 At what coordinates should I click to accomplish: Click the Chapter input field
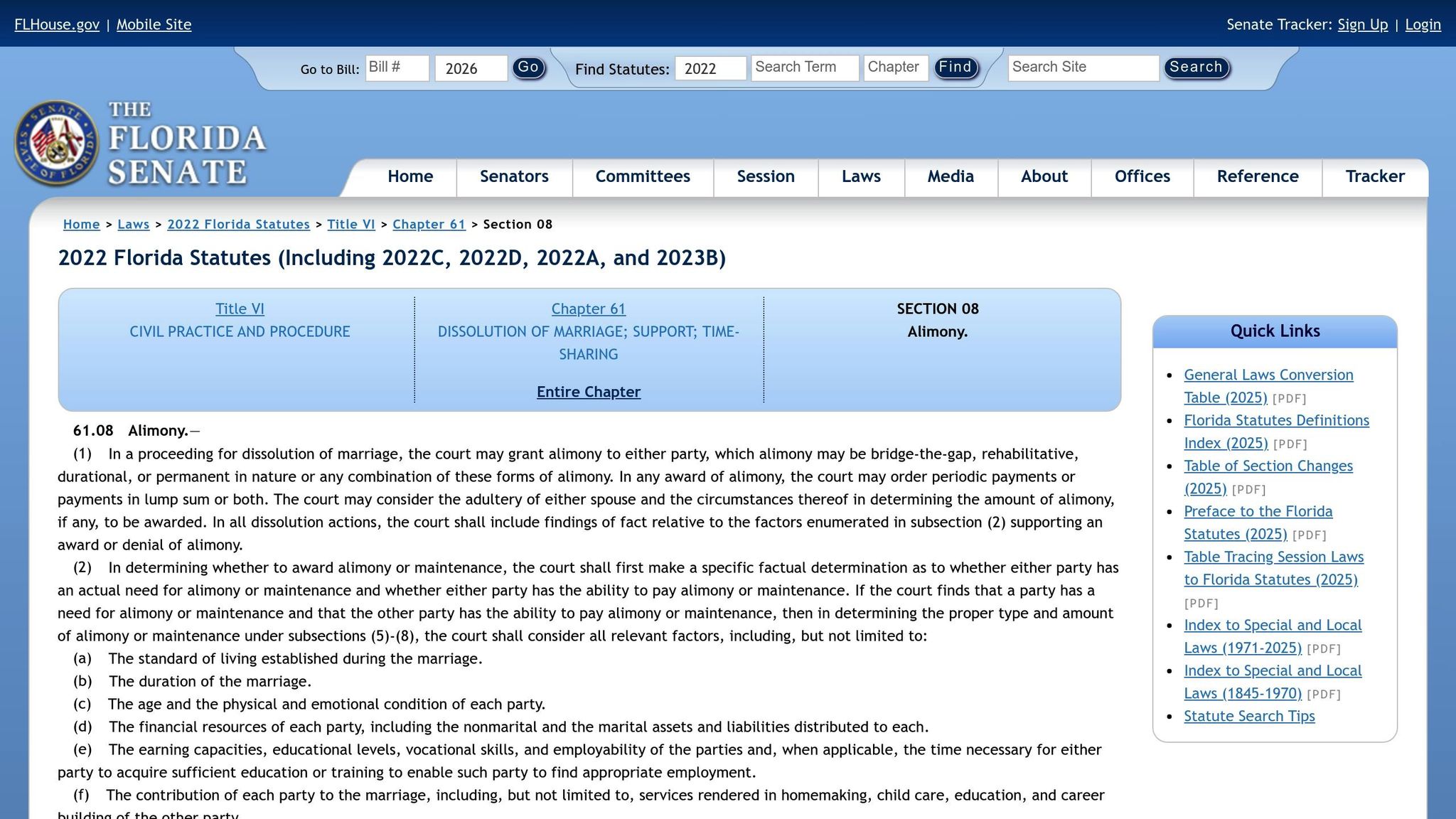click(895, 67)
